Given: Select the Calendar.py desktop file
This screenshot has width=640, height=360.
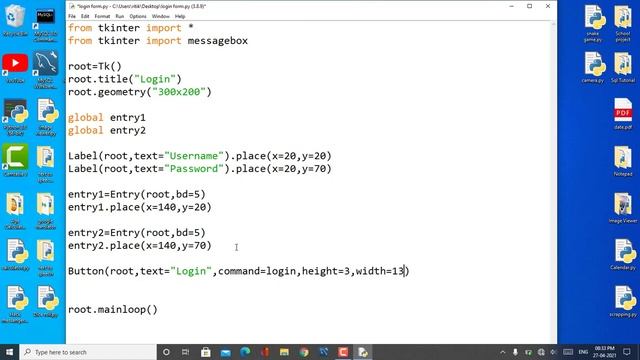Looking at the screenshot, I should [x=623, y=255].
